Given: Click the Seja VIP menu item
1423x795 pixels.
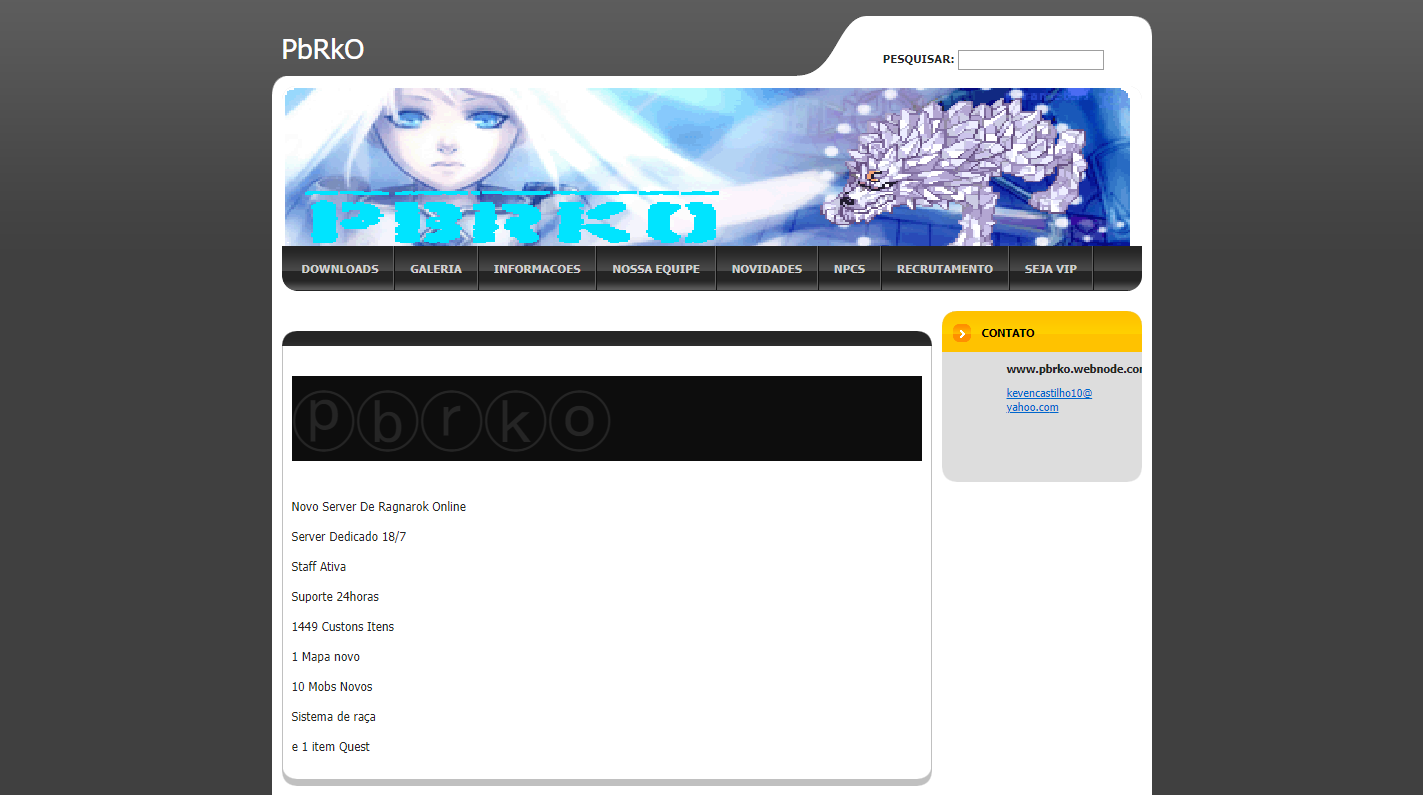Looking at the screenshot, I should [x=1051, y=269].
